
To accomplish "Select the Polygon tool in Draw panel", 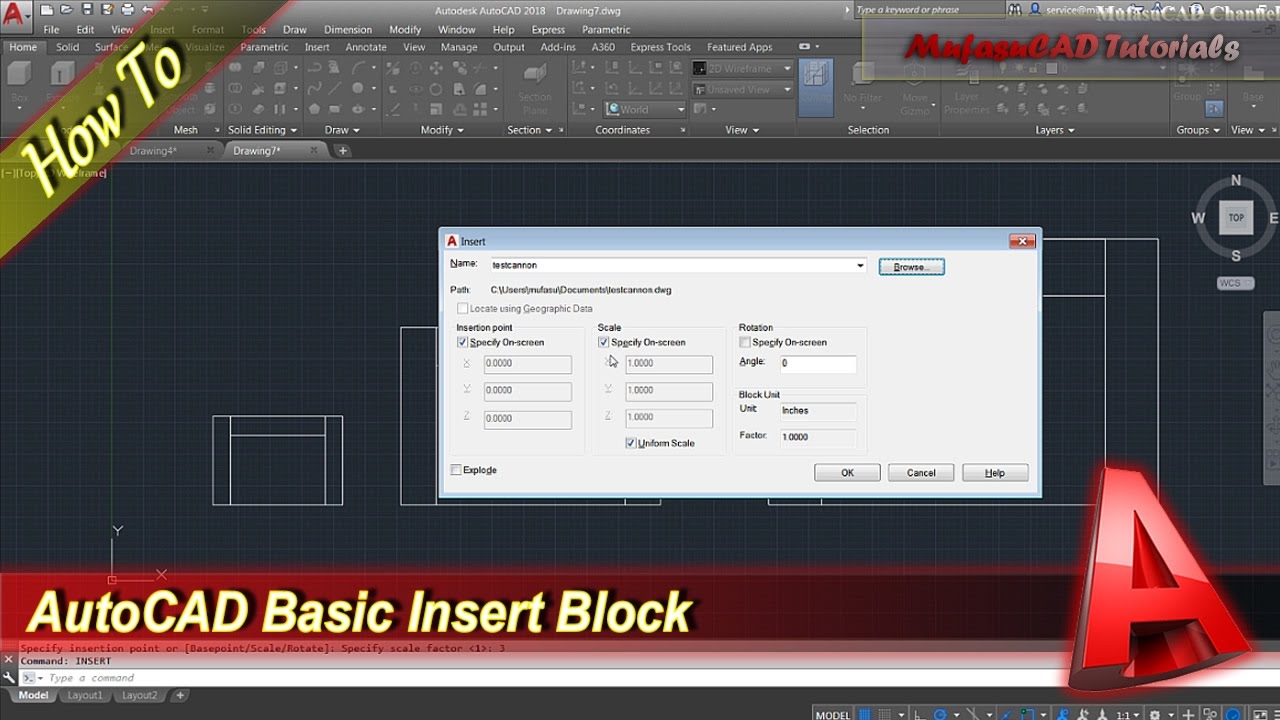I will 315,109.
